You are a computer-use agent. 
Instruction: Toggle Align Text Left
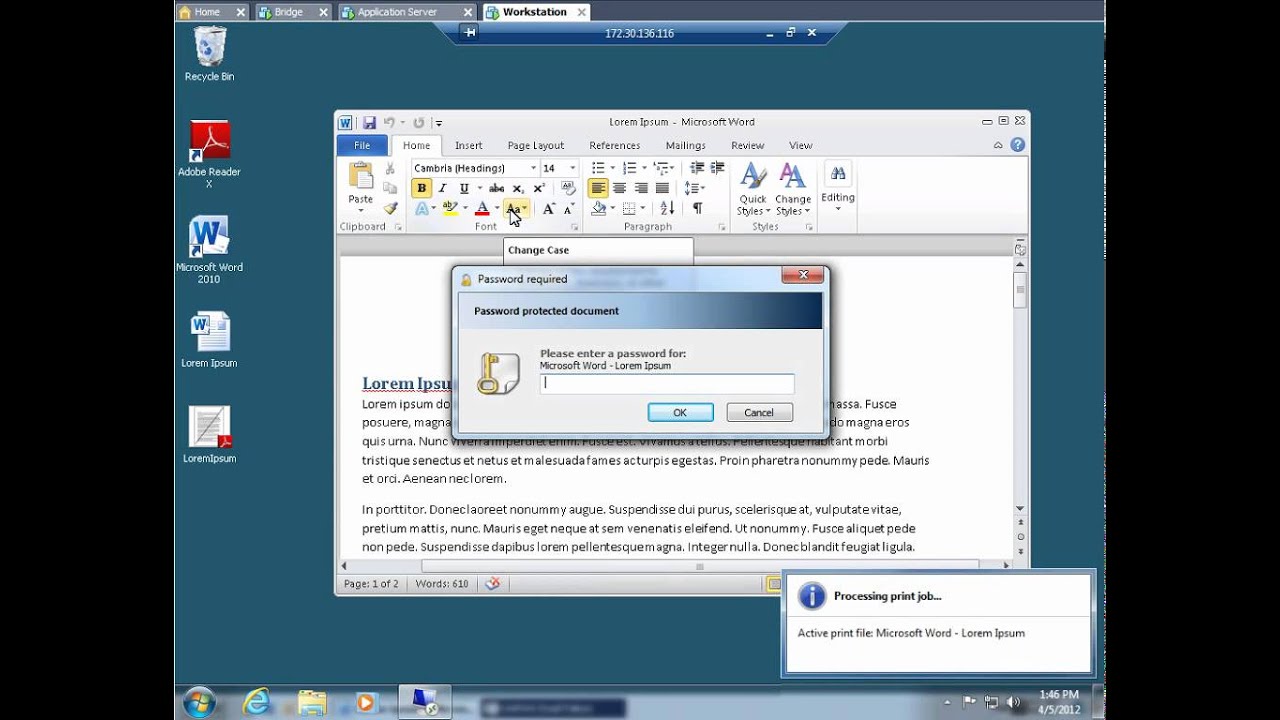tap(598, 188)
